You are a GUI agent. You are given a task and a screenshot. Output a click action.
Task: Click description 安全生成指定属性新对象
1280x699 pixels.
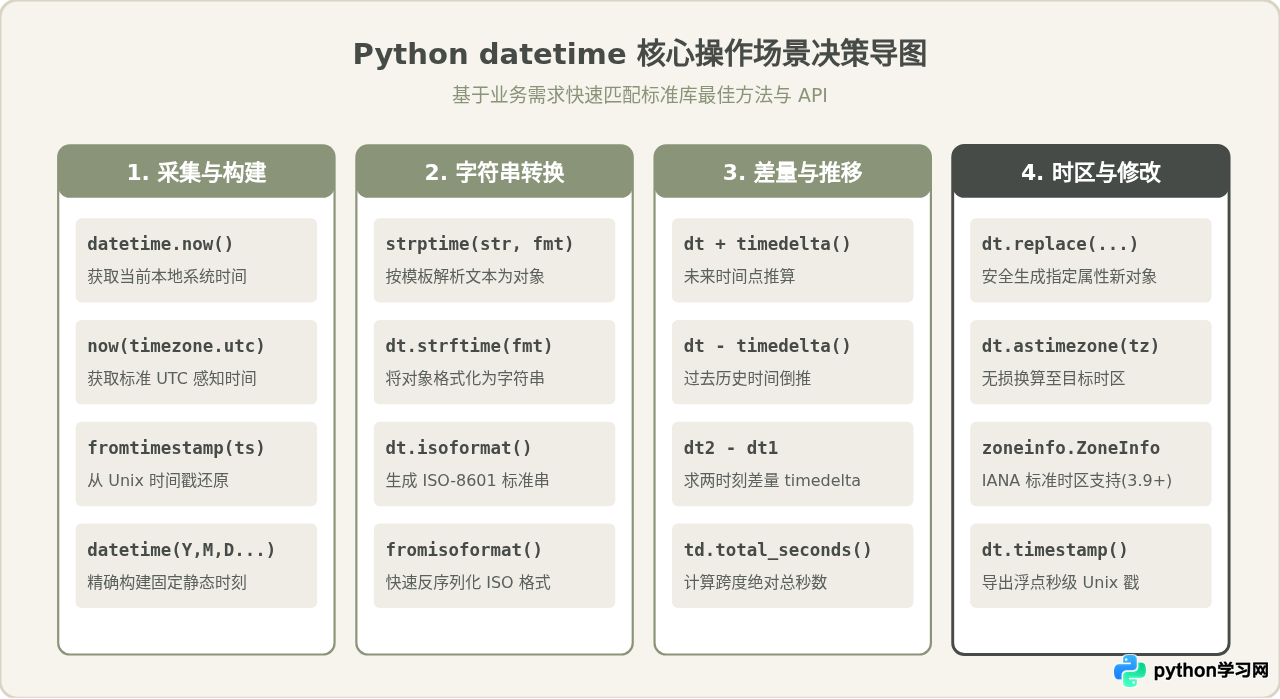click(x=1070, y=277)
